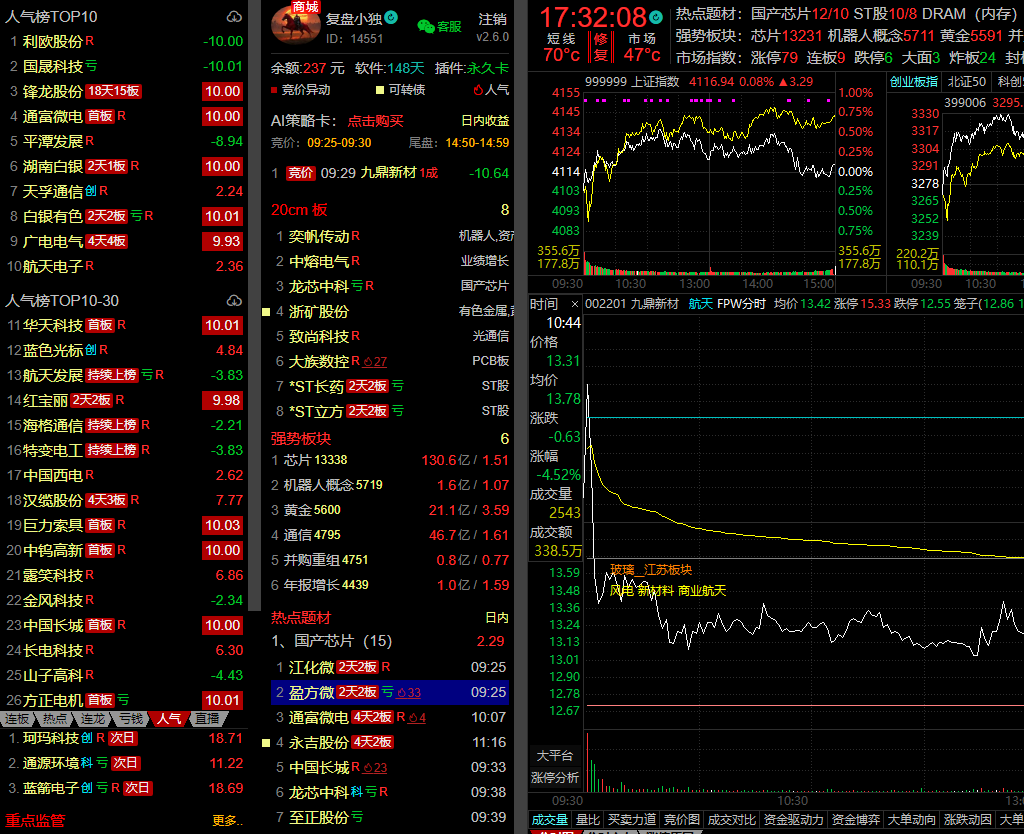Expand the 20cm 板 section header
Viewport: 1024px width, 834px height.
(299, 210)
